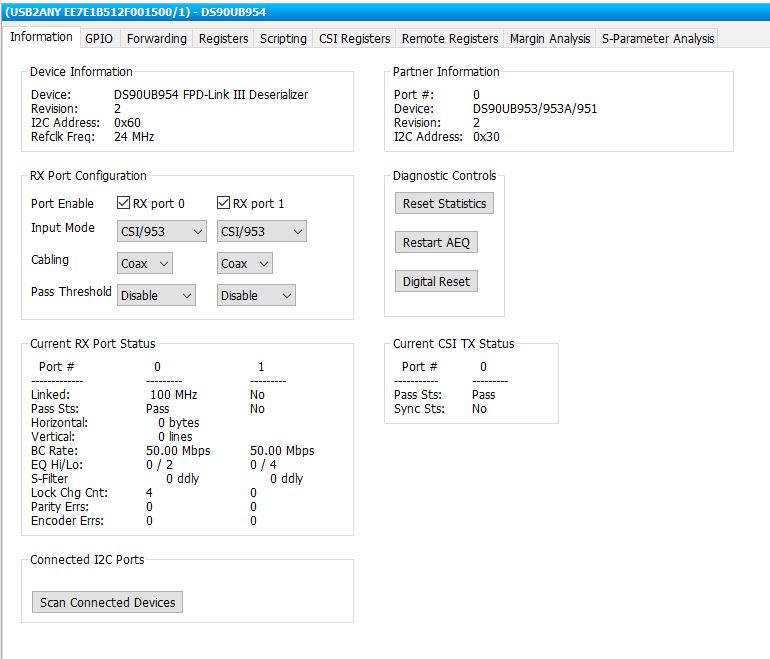Viewport: 770px width, 659px height.
Task: Switch to Margin Analysis tab
Action: click(550, 39)
